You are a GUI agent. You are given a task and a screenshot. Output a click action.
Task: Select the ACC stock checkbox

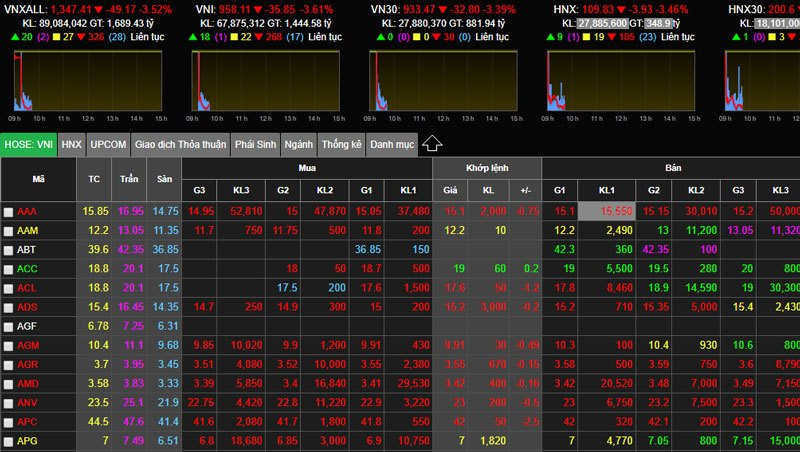click(9, 269)
